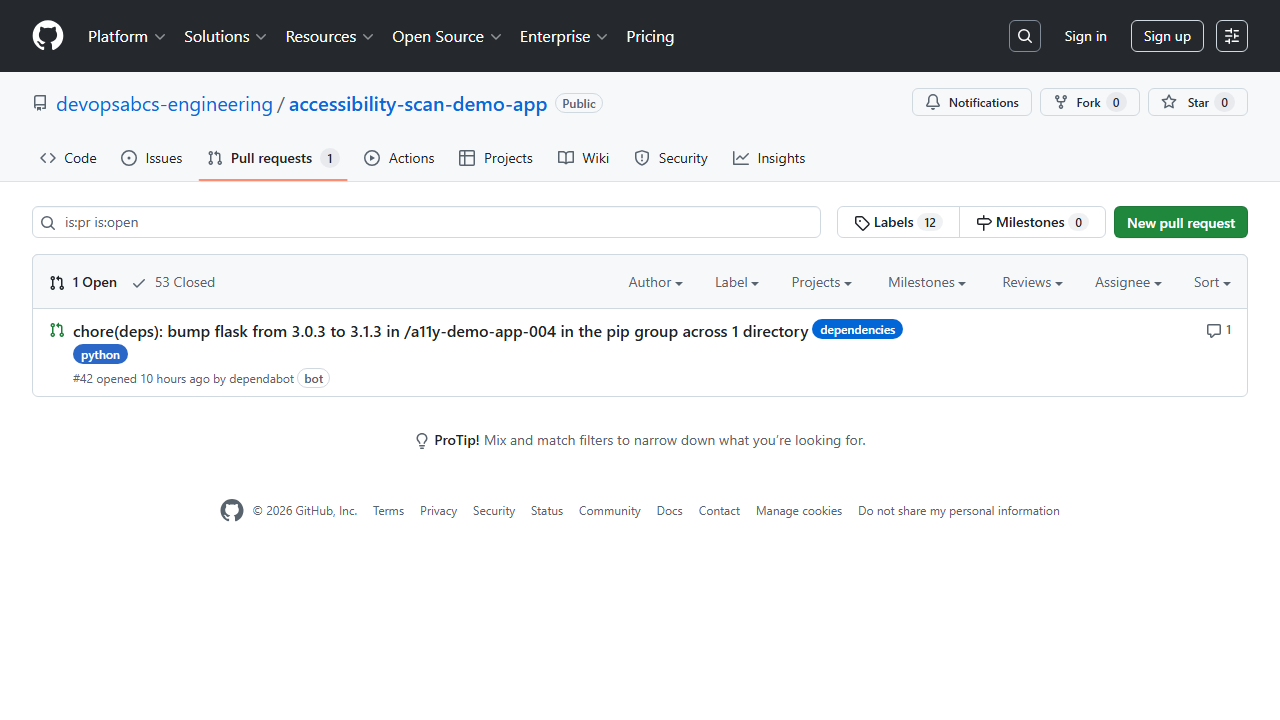Open GitHub home via the octocat logo

point(47,36)
